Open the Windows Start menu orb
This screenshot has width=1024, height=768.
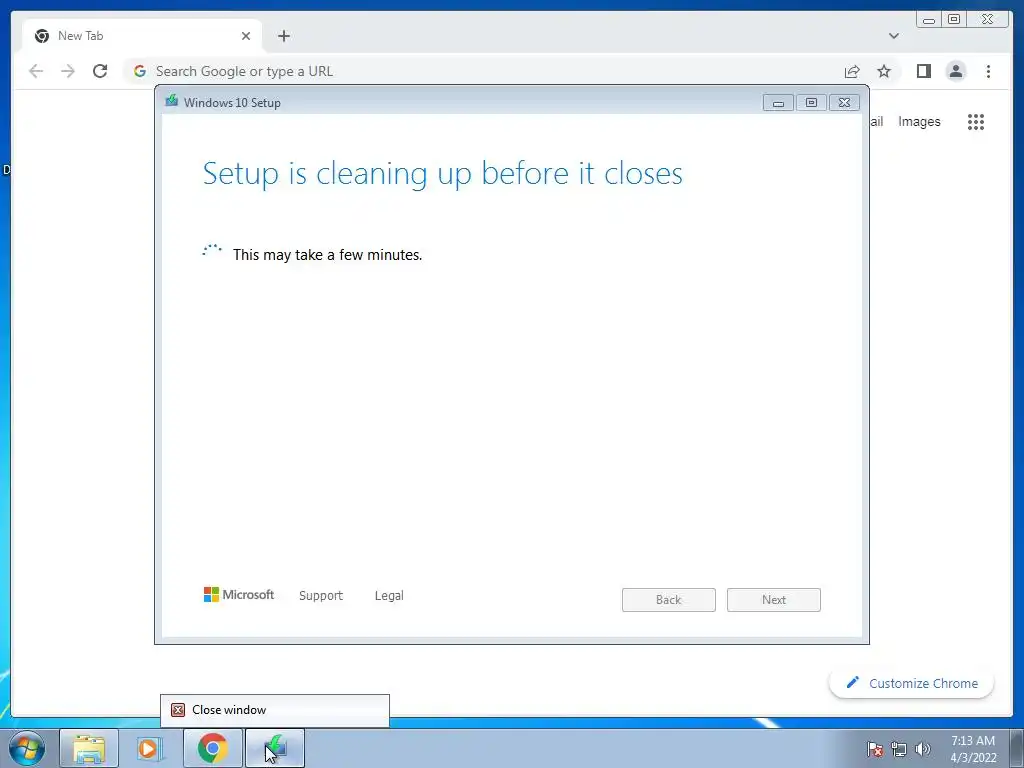pyautogui.click(x=27, y=748)
